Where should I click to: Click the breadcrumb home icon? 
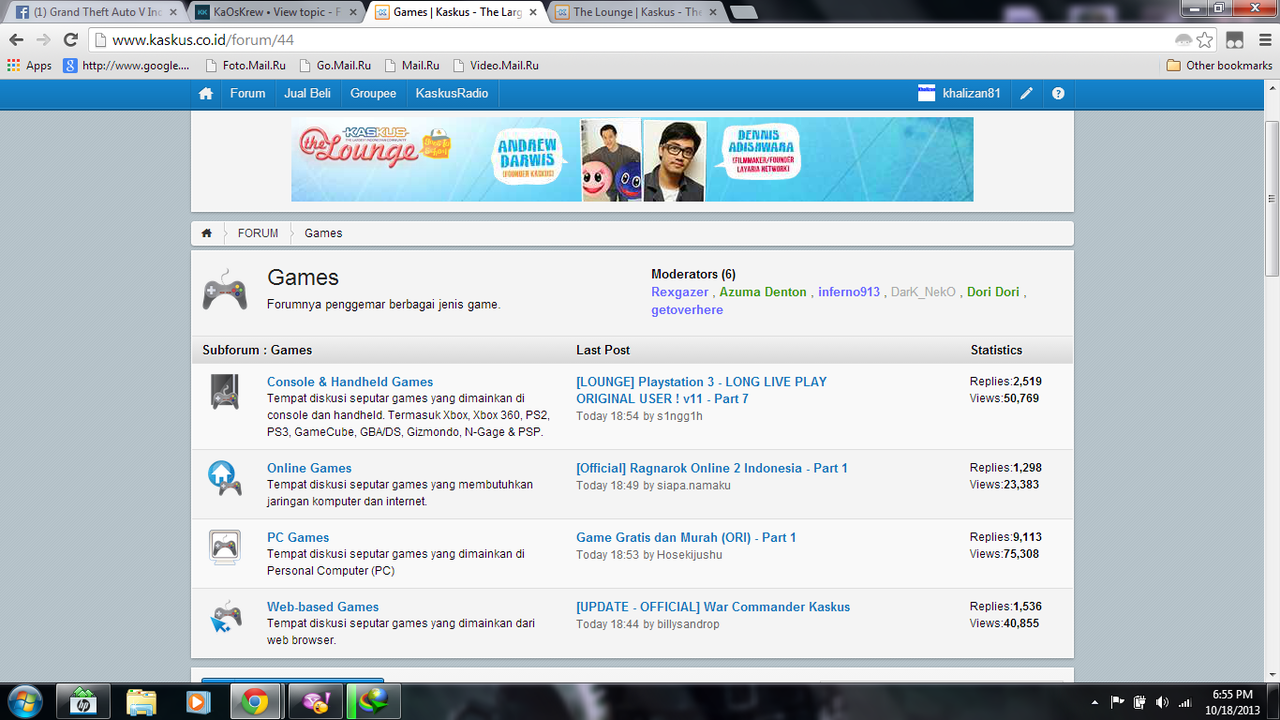coord(206,233)
